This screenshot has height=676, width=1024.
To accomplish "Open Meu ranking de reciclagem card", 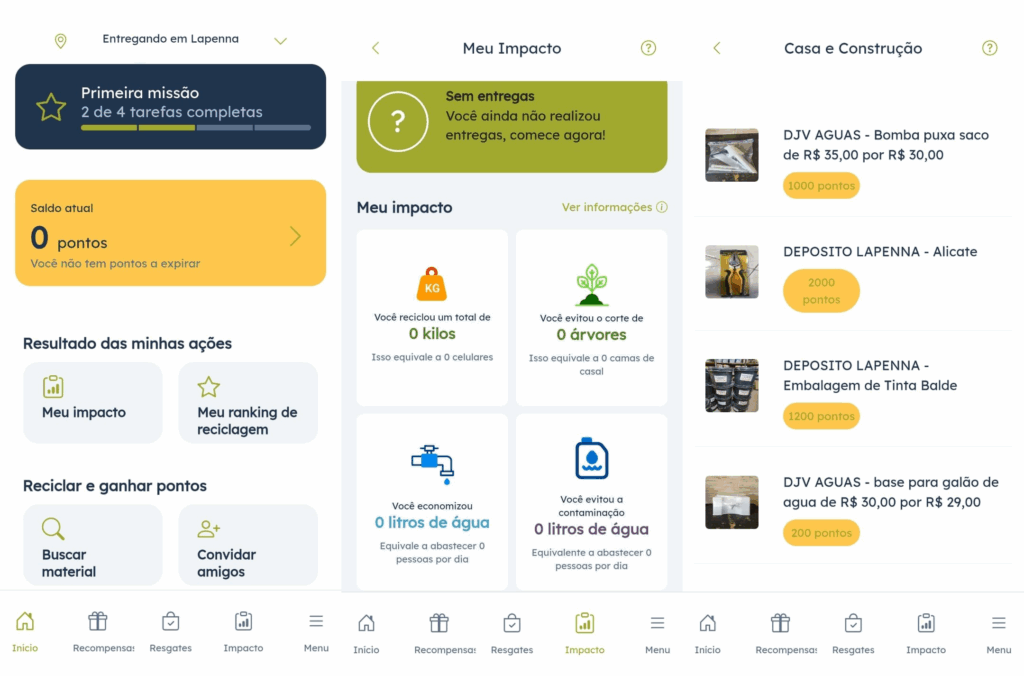I will tap(248, 402).
